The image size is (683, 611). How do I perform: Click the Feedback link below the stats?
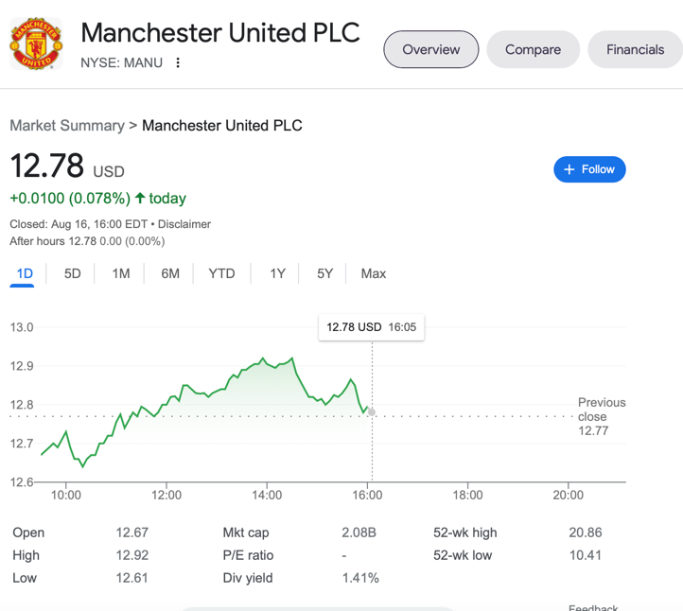coord(594,606)
